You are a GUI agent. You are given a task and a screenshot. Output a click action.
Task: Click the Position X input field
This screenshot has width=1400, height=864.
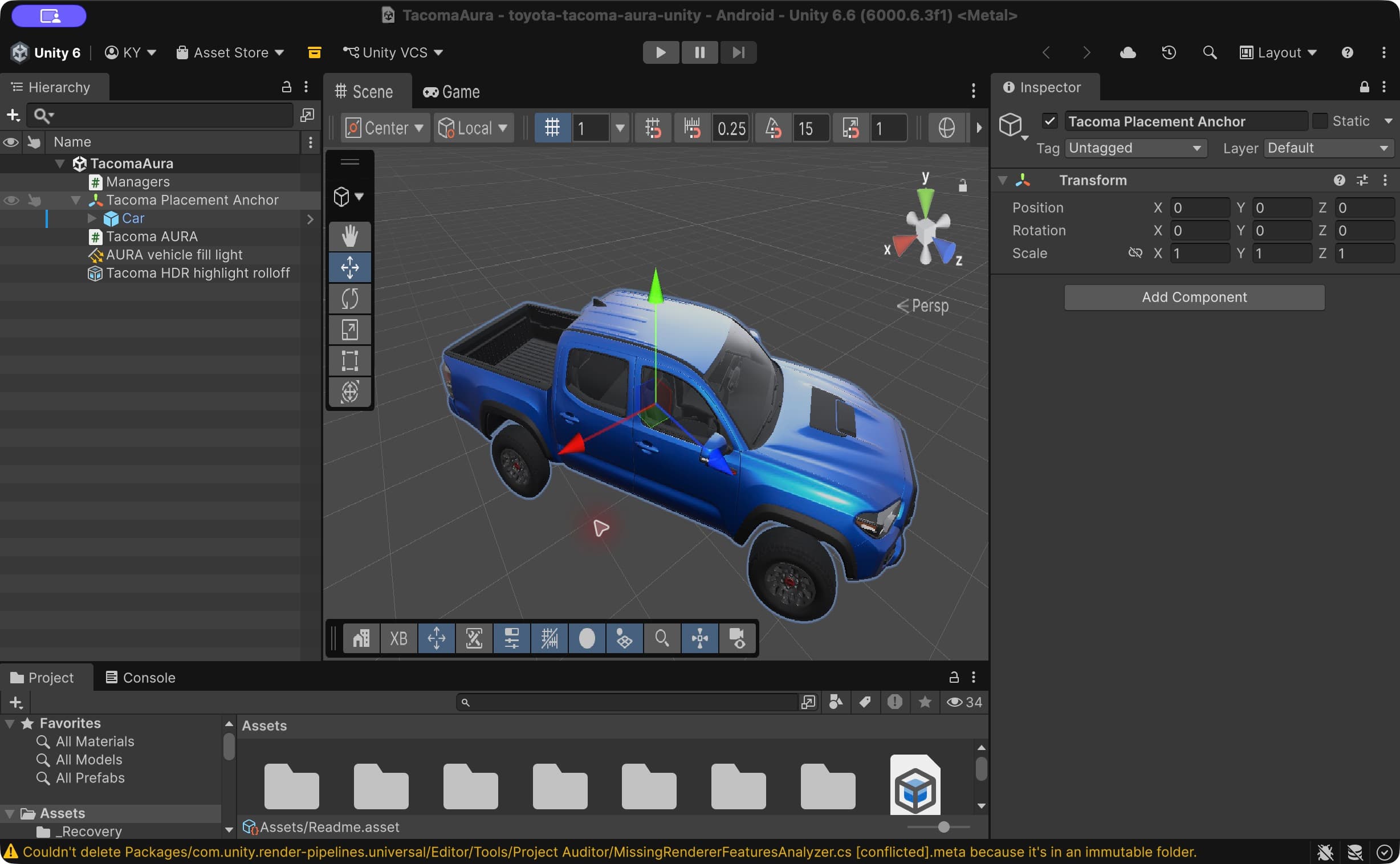click(x=1199, y=207)
